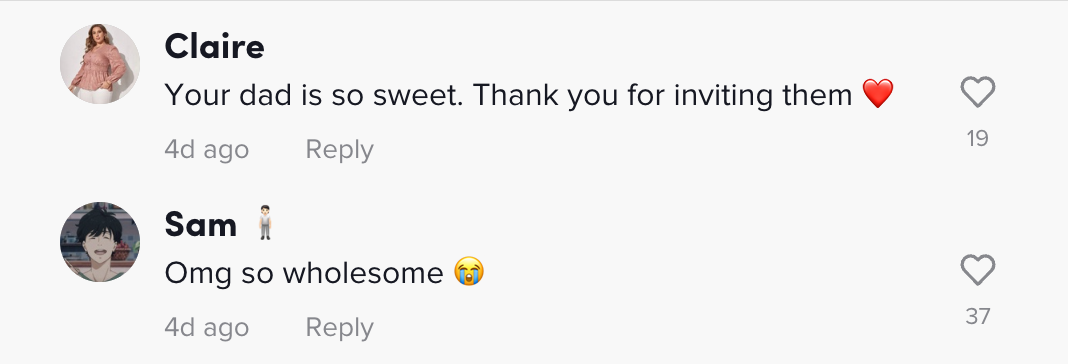Open Claire's profile picture
1068x364 pixels.
(100, 63)
